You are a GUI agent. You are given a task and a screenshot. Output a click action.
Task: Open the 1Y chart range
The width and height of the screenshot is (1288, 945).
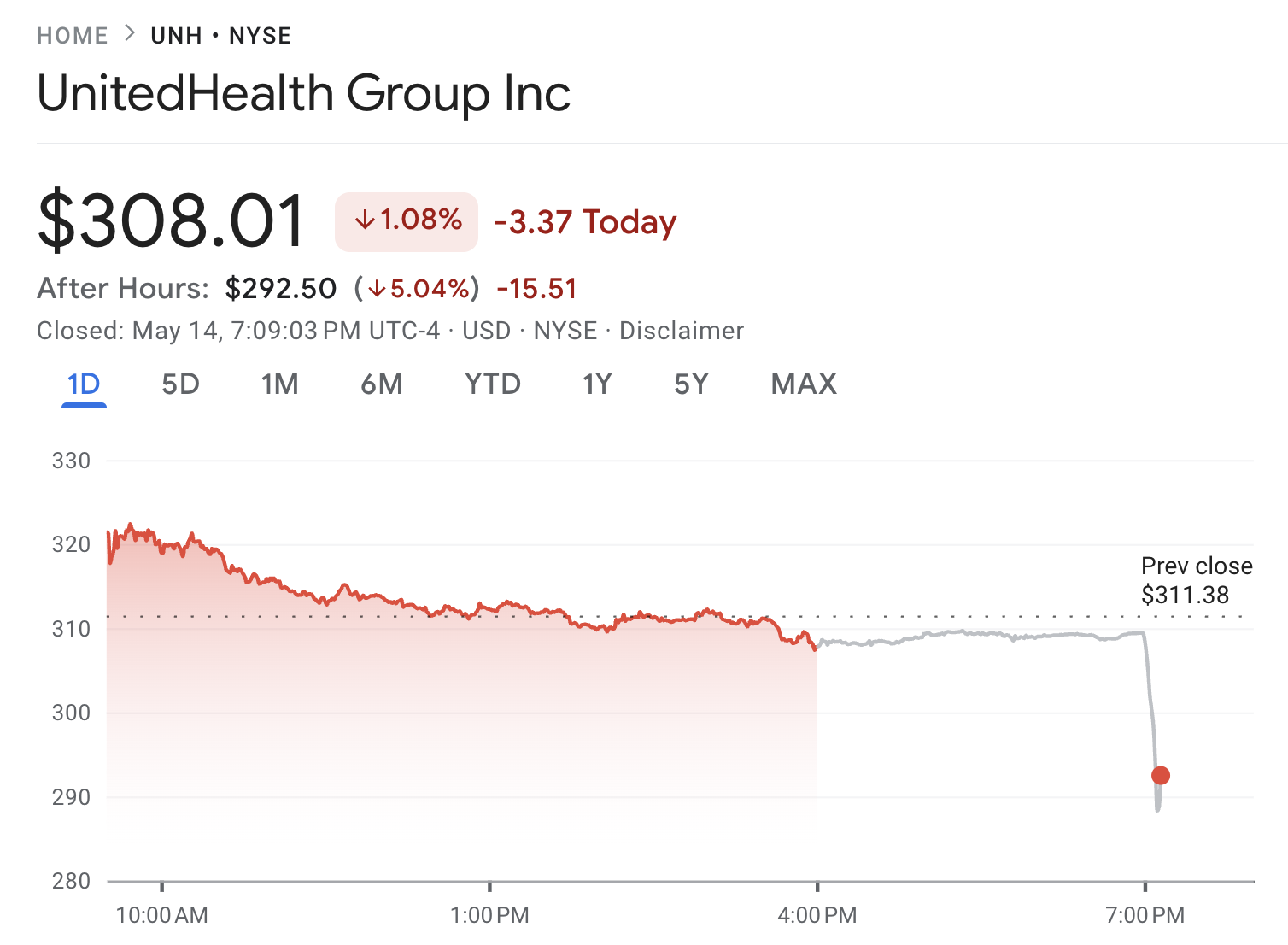pos(597,384)
